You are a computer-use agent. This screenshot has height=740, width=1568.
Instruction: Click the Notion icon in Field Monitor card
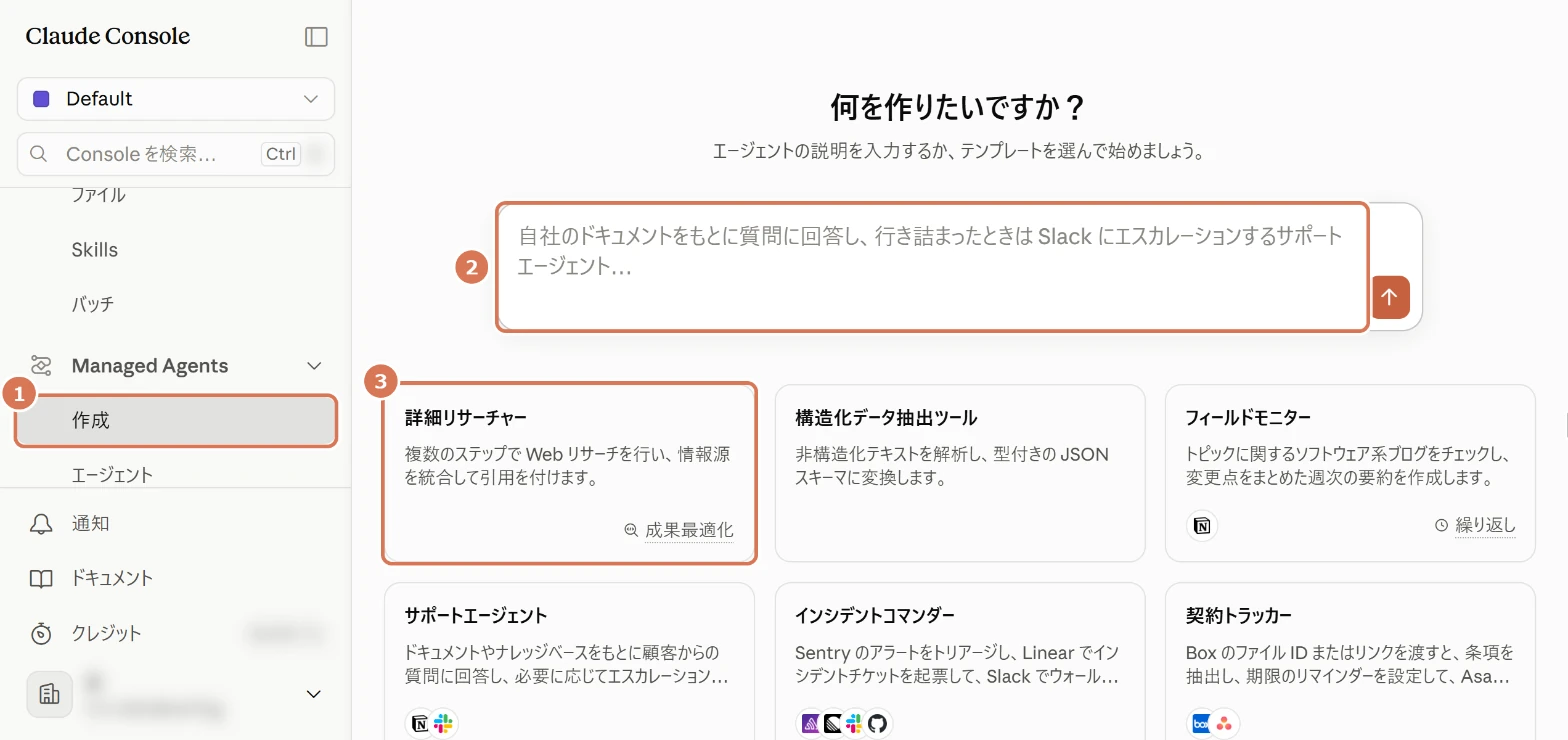(x=1202, y=525)
